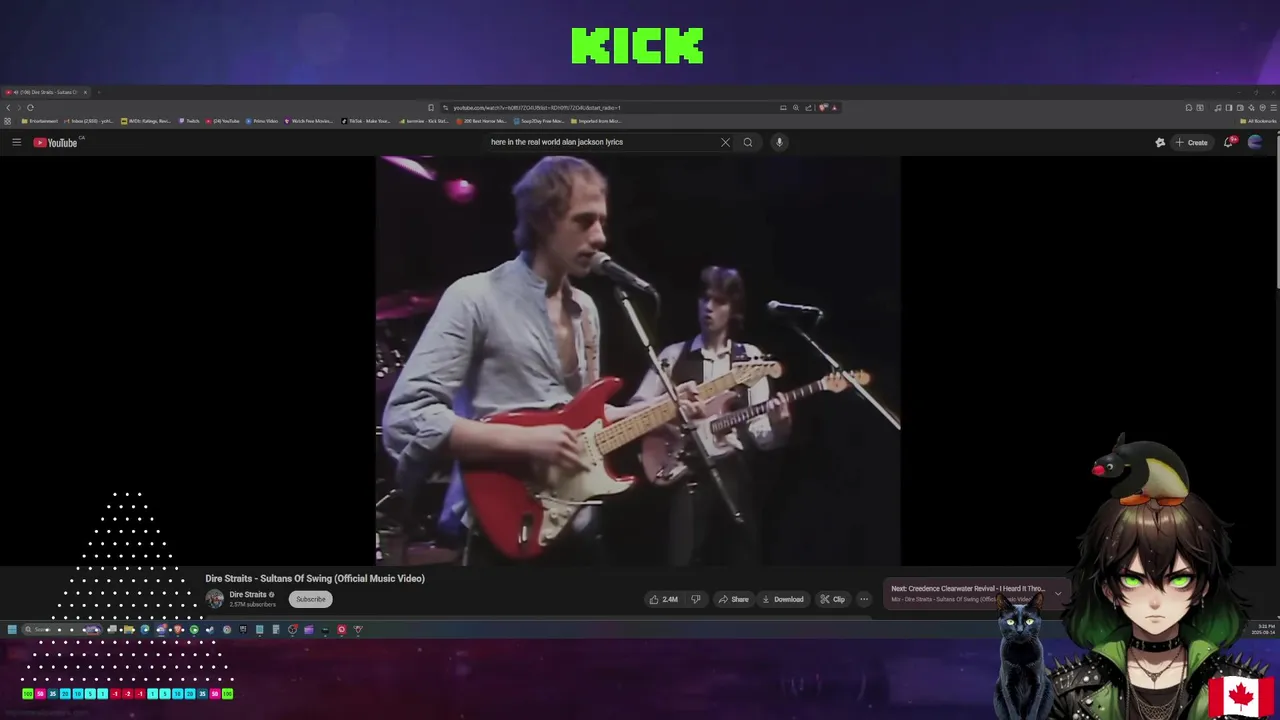Open the Watch Free Movies bookmark

coord(309,121)
